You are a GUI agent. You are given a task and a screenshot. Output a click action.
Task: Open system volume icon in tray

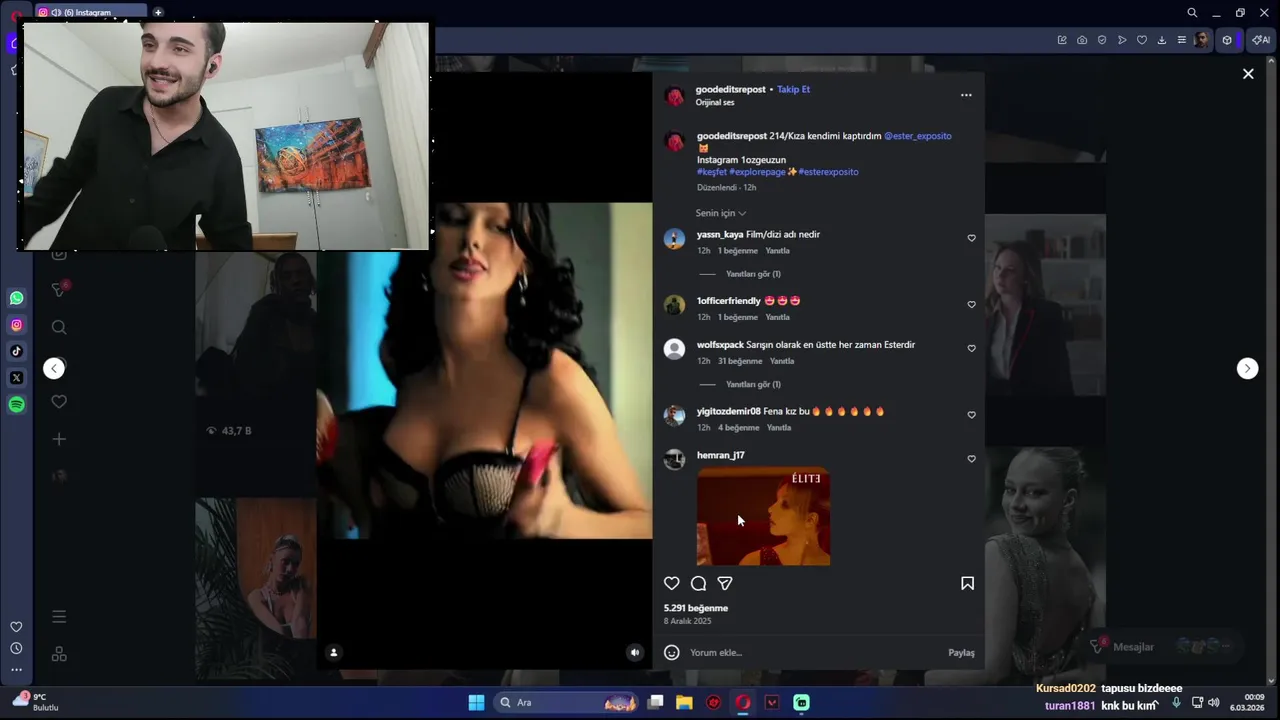(1214, 702)
